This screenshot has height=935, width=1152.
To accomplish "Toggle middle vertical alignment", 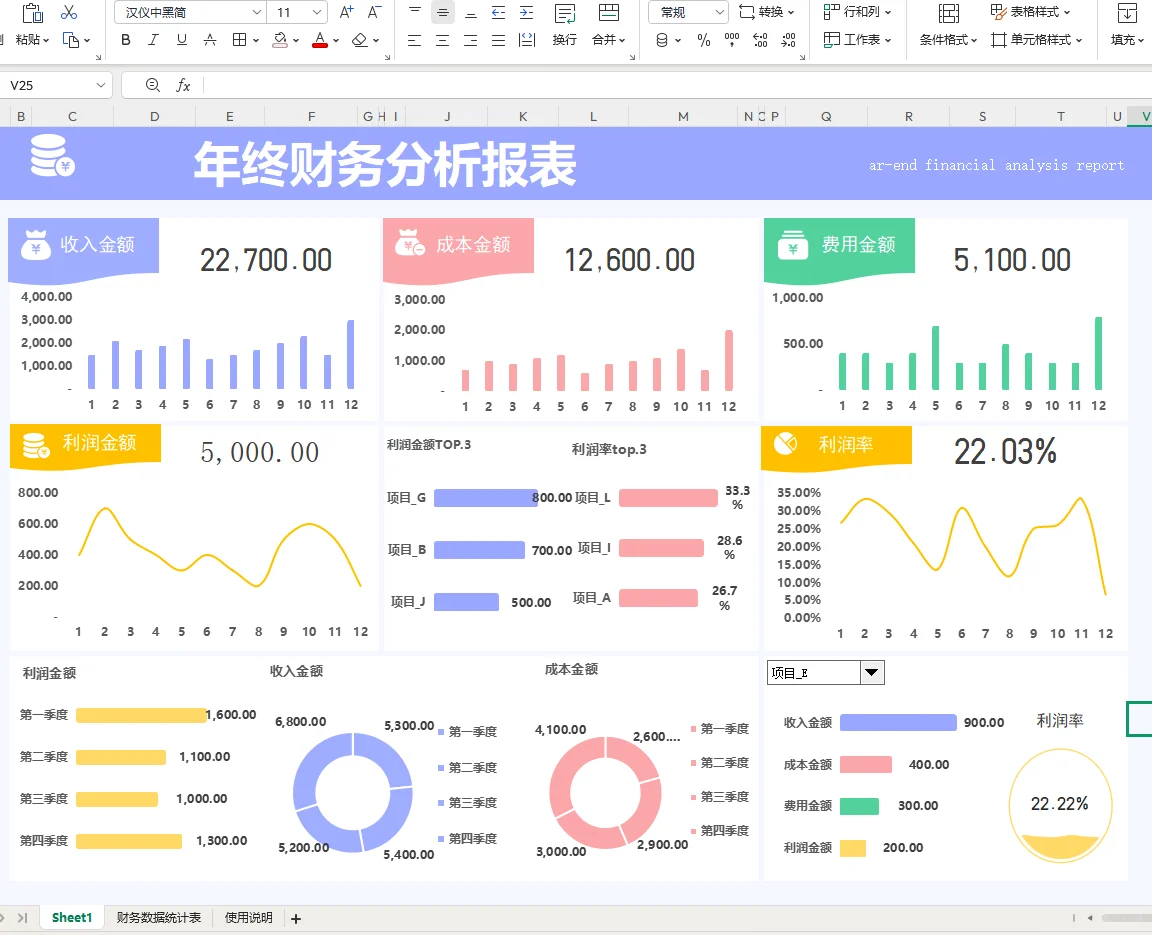I will [442, 12].
